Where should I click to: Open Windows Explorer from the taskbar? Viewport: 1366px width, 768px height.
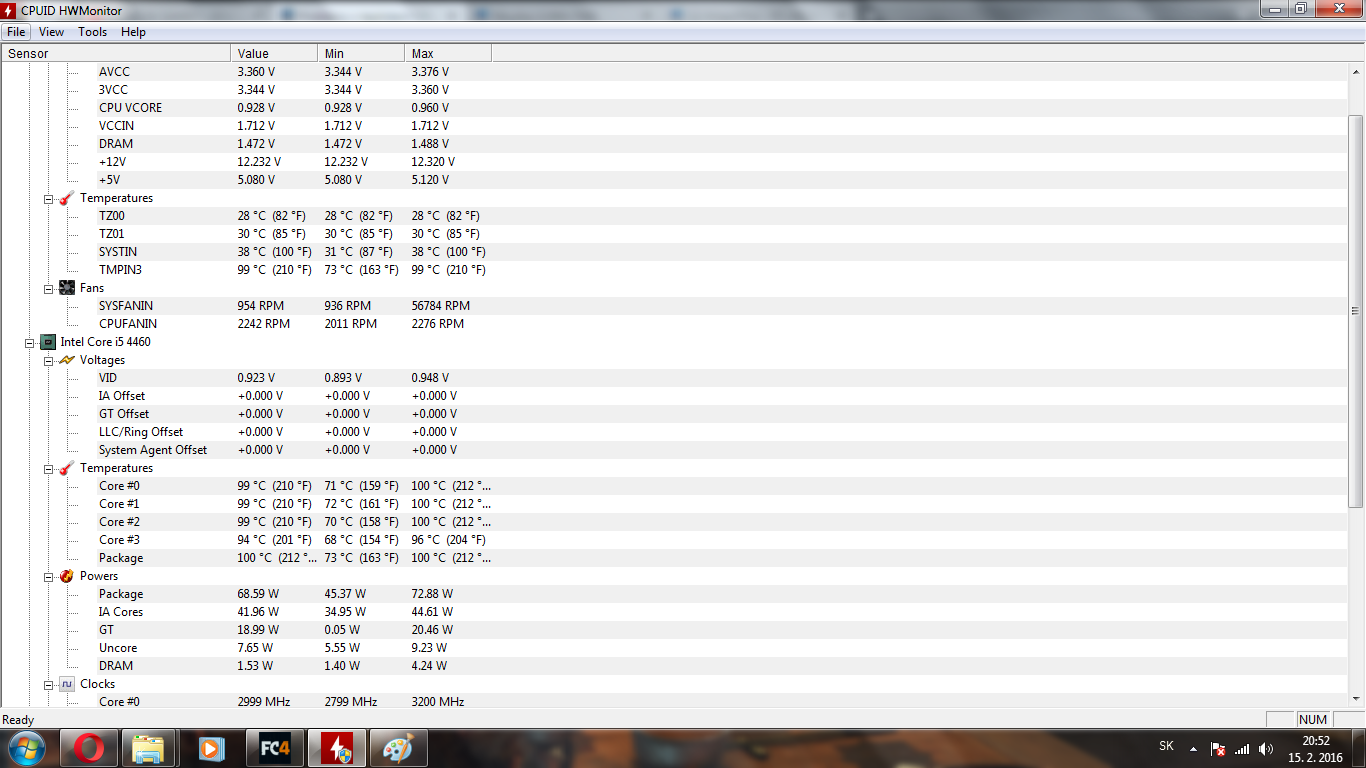pyautogui.click(x=149, y=748)
